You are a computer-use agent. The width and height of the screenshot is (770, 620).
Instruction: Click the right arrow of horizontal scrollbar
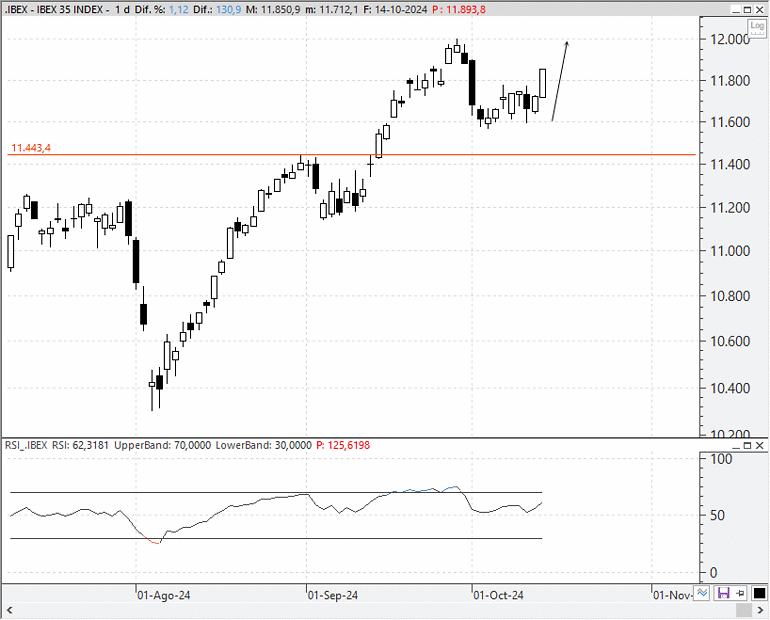pyautogui.click(x=760, y=610)
